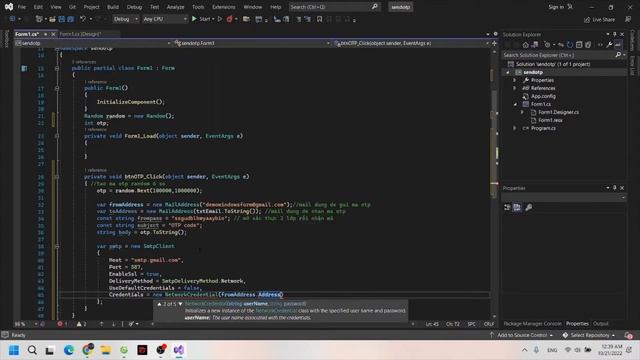
Task: Click next overload arrow in IntelliSense tooltip
Action: pyautogui.click(x=180, y=304)
